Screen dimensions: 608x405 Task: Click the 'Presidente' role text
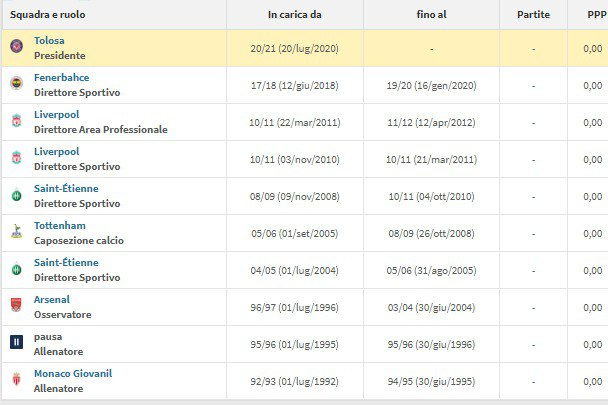coord(60,55)
